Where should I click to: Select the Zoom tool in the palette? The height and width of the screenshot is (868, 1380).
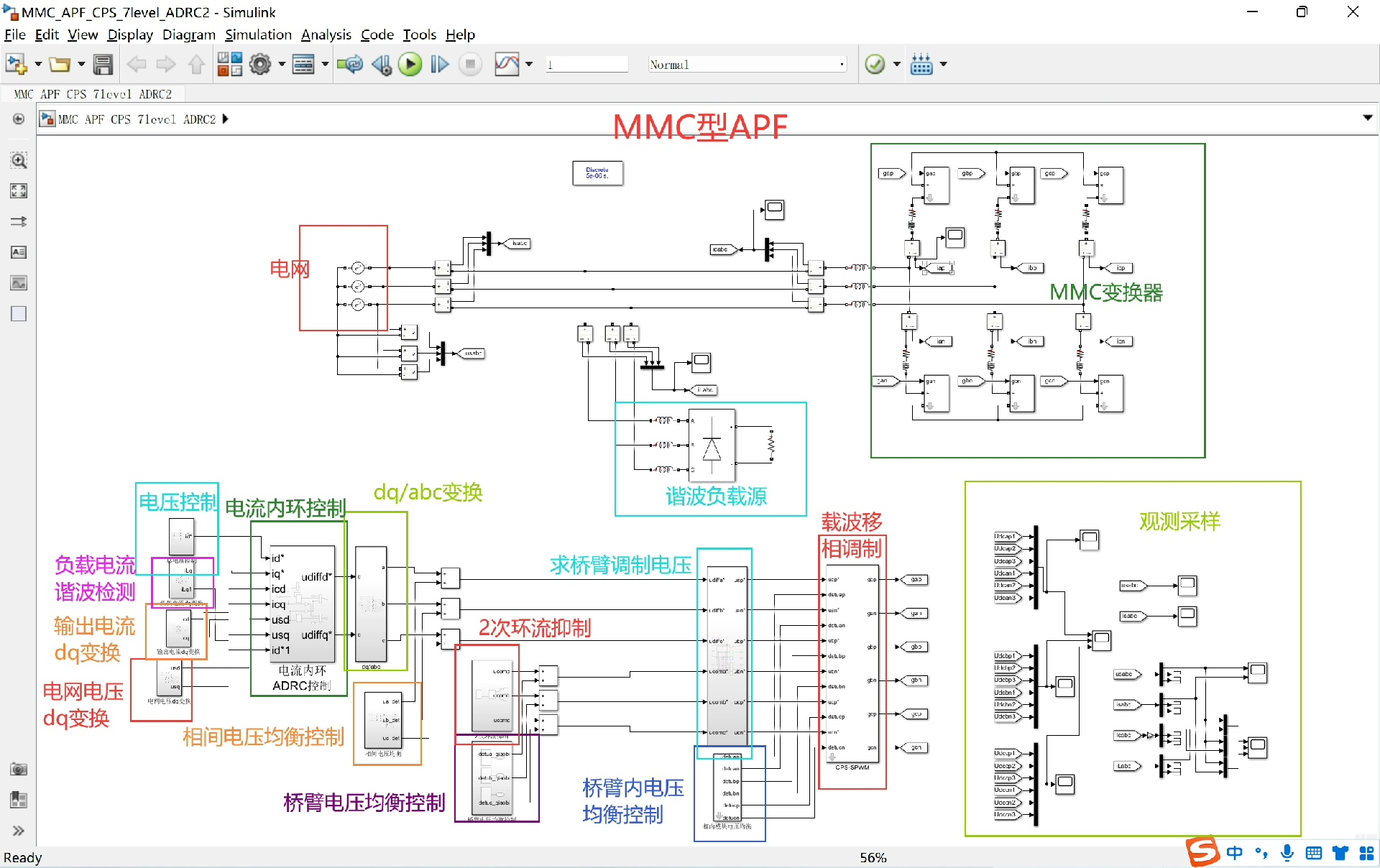18,160
